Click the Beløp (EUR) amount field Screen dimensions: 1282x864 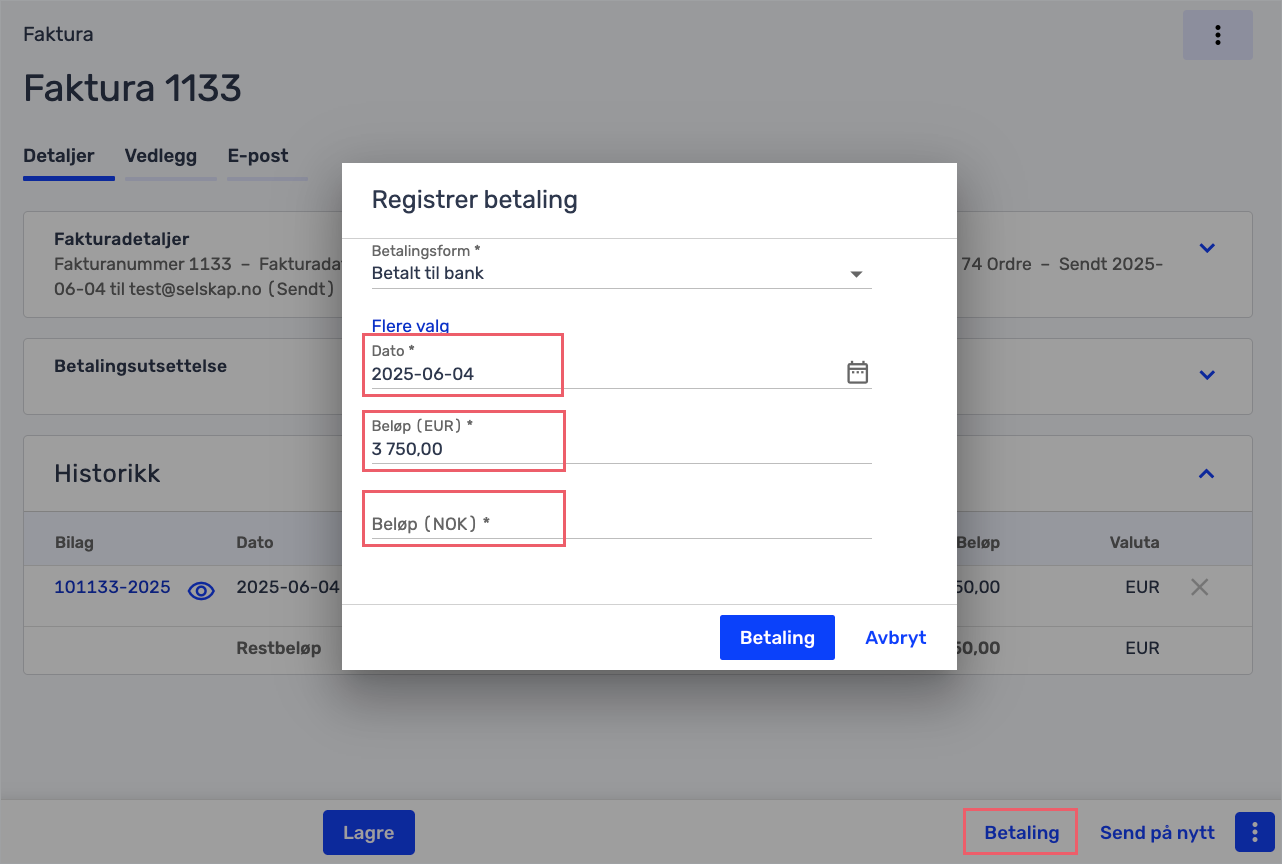point(621,449)
